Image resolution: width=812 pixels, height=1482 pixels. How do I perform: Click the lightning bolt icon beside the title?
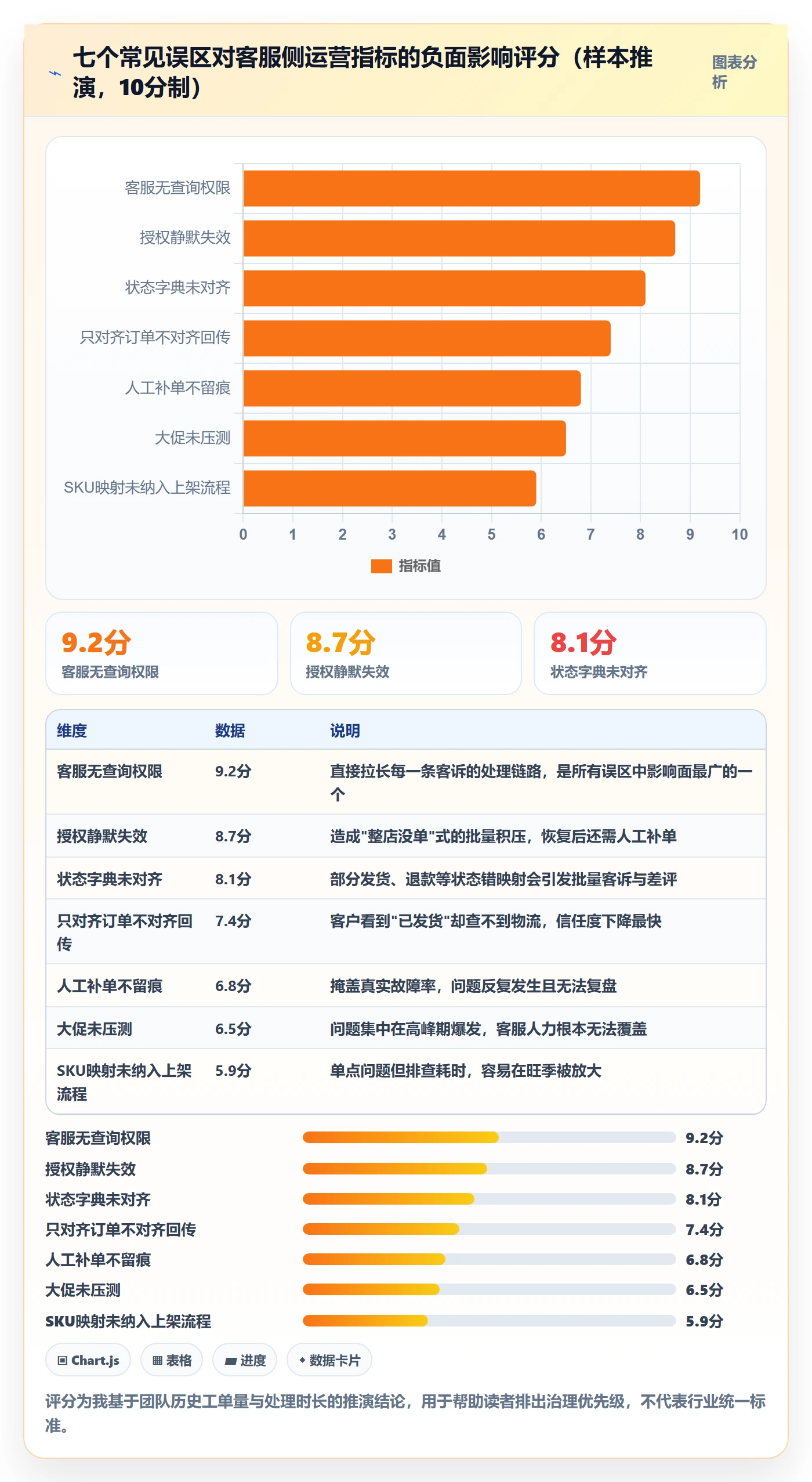[x=55, y=73]
